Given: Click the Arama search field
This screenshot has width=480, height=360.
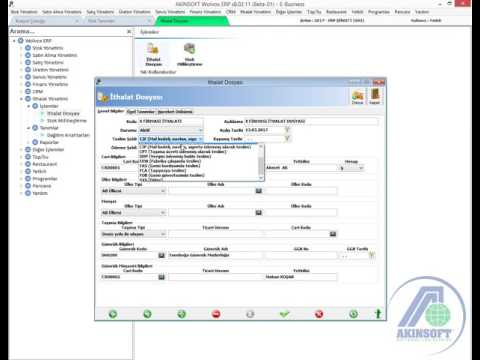Looking at the screenshot, I should (x=68, y=32).
